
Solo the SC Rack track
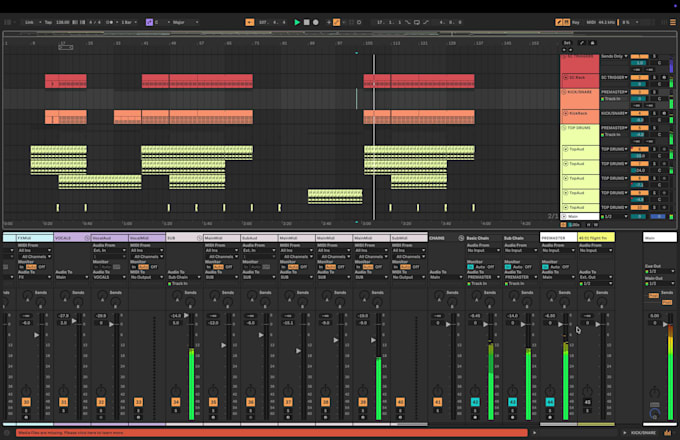[655, 77]
